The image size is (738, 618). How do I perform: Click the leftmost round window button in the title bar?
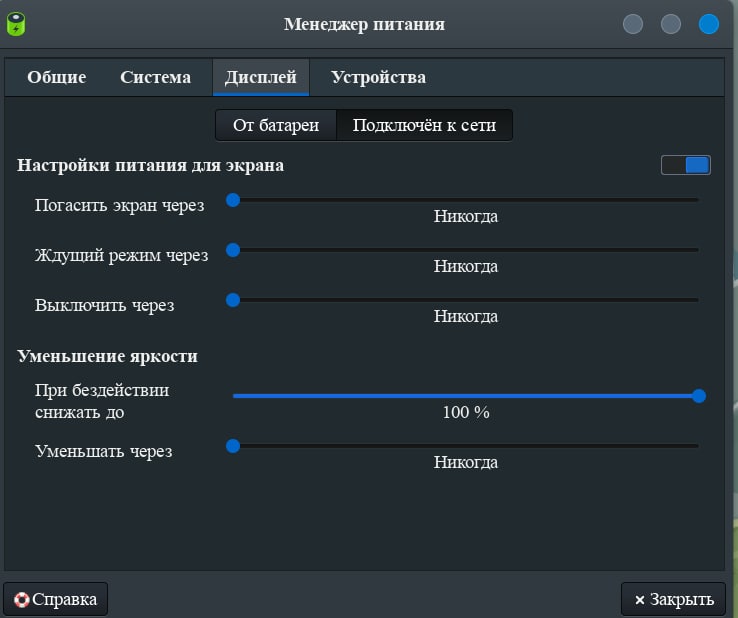(x=633, y=24)
